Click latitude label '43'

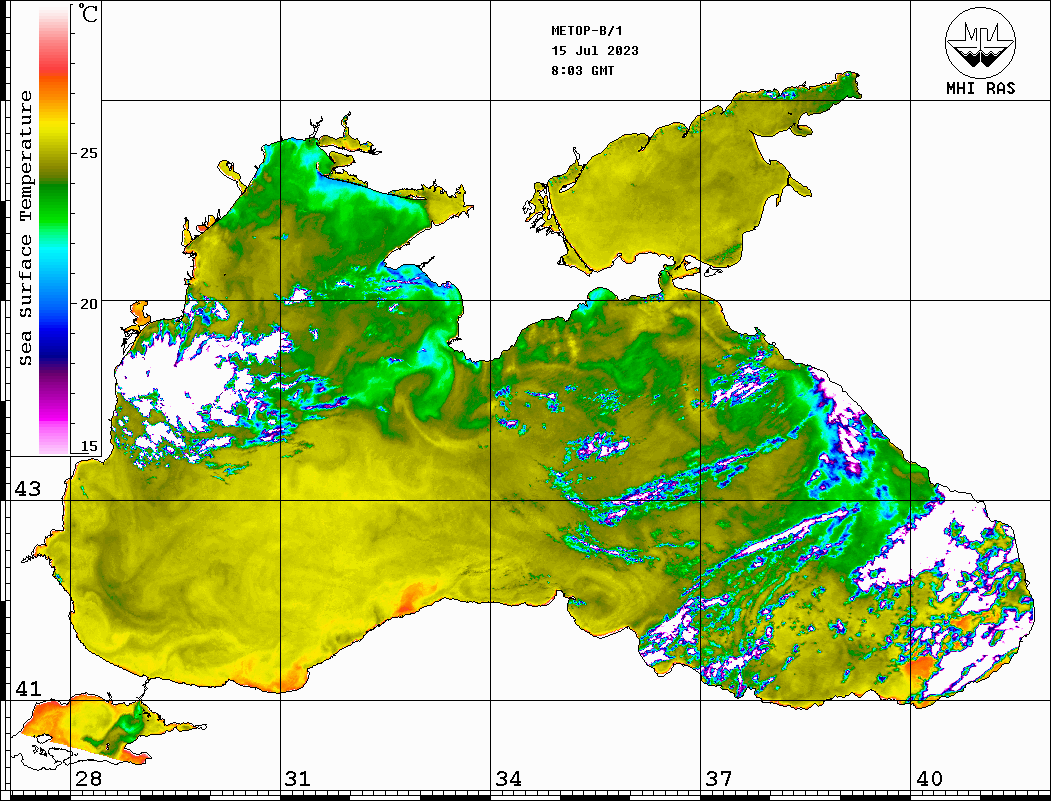(28, 489)
